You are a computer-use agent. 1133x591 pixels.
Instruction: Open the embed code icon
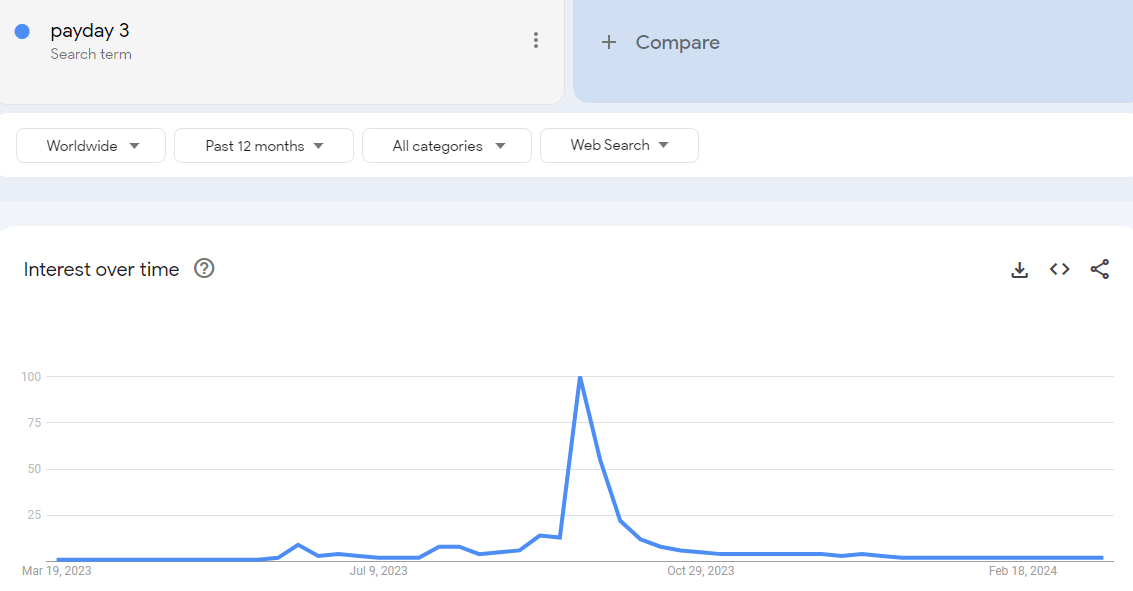[x=1059, y=269]
